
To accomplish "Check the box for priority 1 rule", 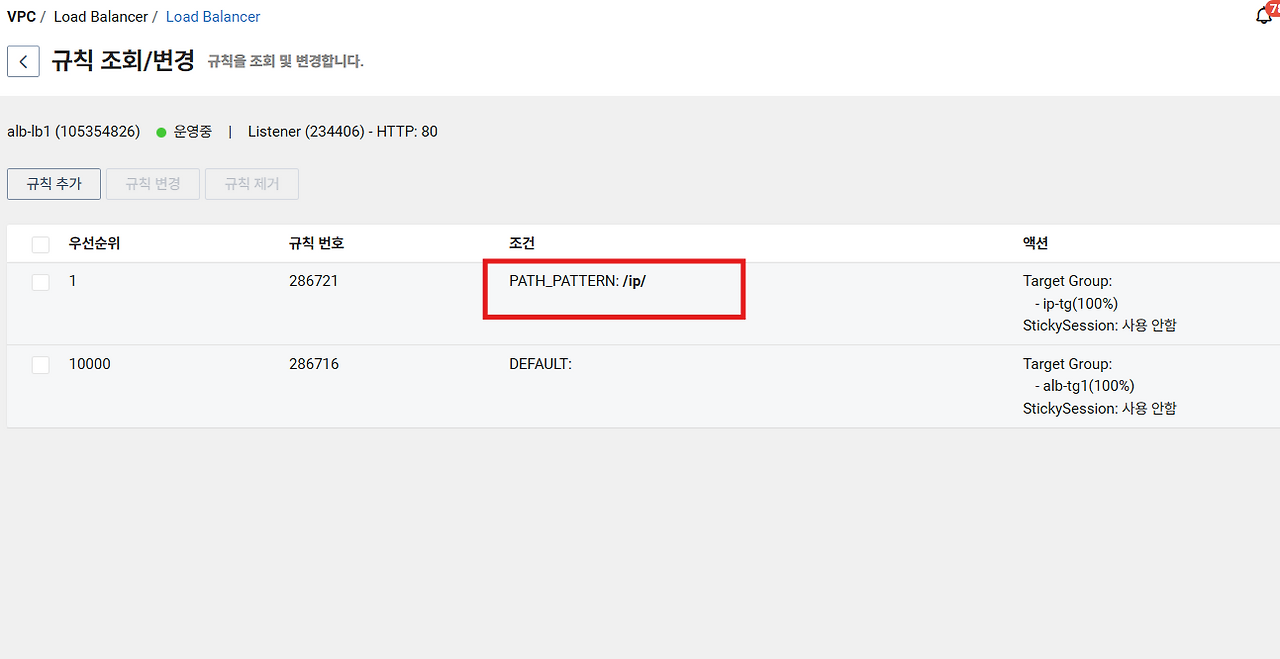I will (40, 282).
